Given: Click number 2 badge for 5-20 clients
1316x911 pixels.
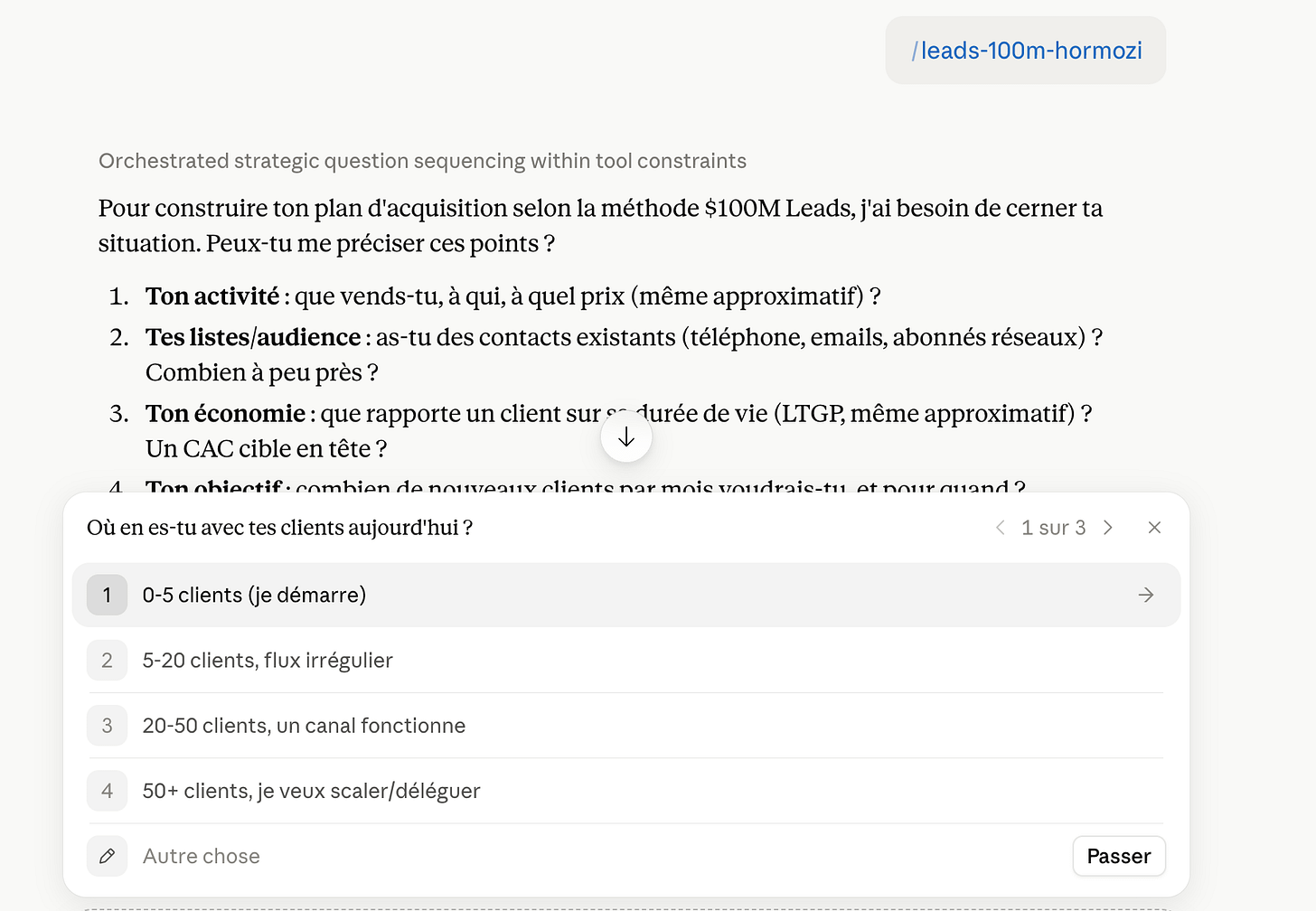Looking at the screenshot, I should coord(107,660).
